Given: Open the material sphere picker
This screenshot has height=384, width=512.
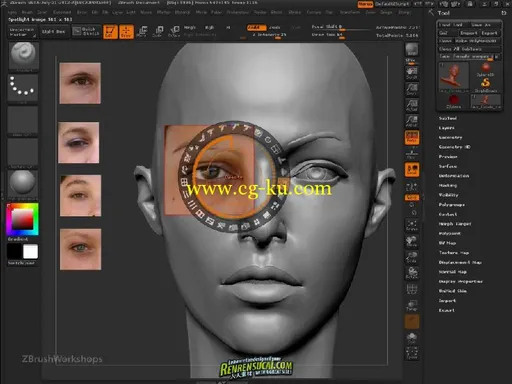Looking at the screenshot, I should click(23, 184).
